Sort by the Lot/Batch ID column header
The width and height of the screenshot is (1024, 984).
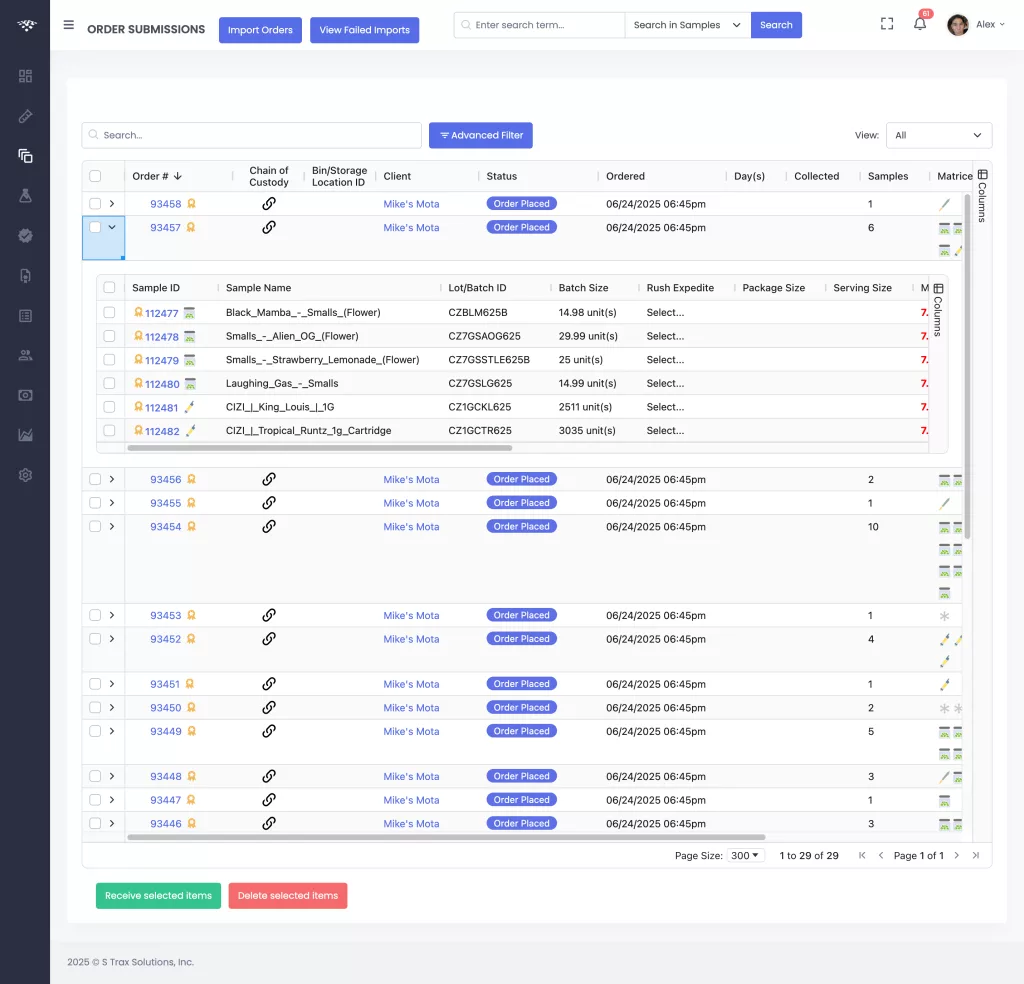pyautogui.click(x=477, y=288)
